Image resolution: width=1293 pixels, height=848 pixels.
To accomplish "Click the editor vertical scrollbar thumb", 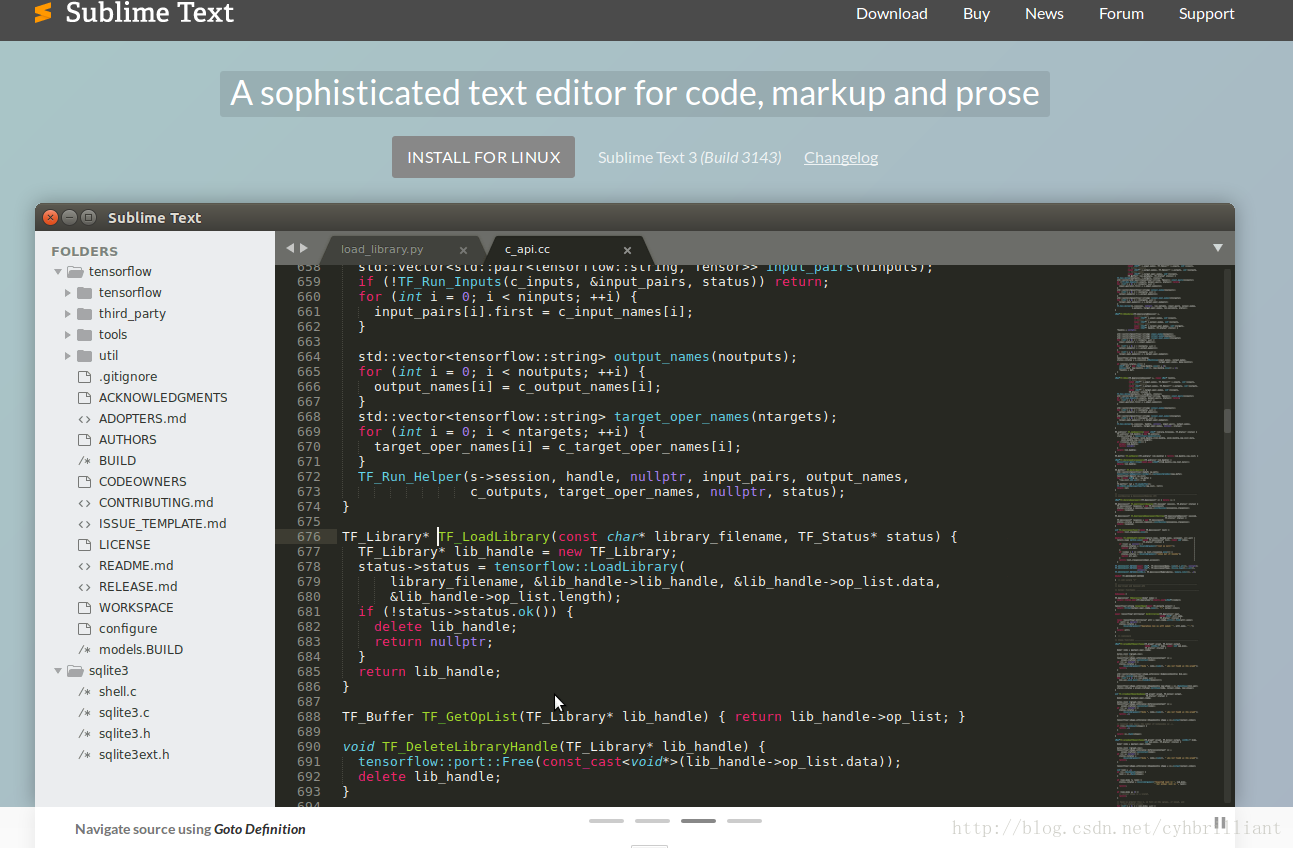I will (x=1227, y=420).
